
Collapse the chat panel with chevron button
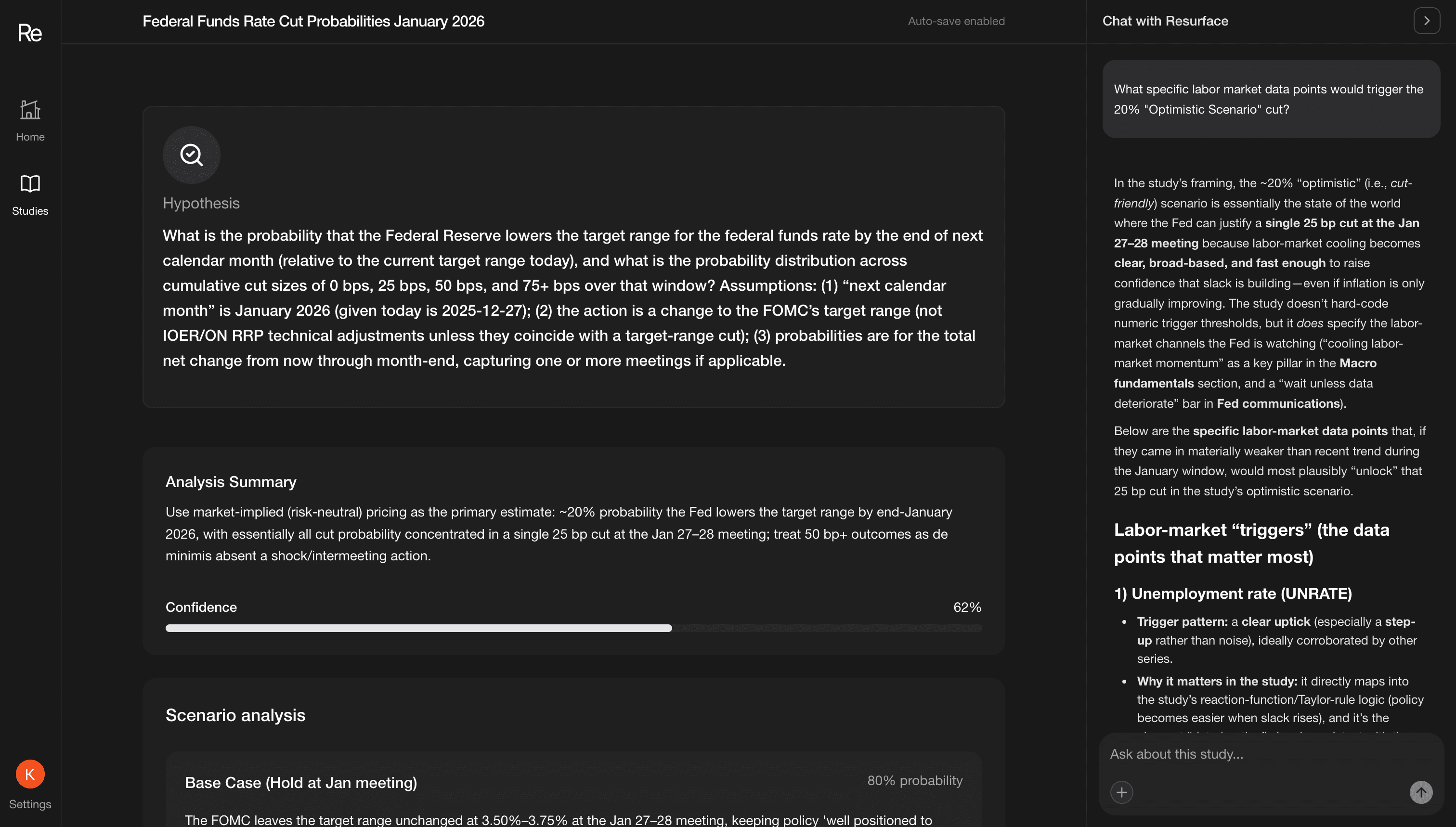pos(1427,21)
